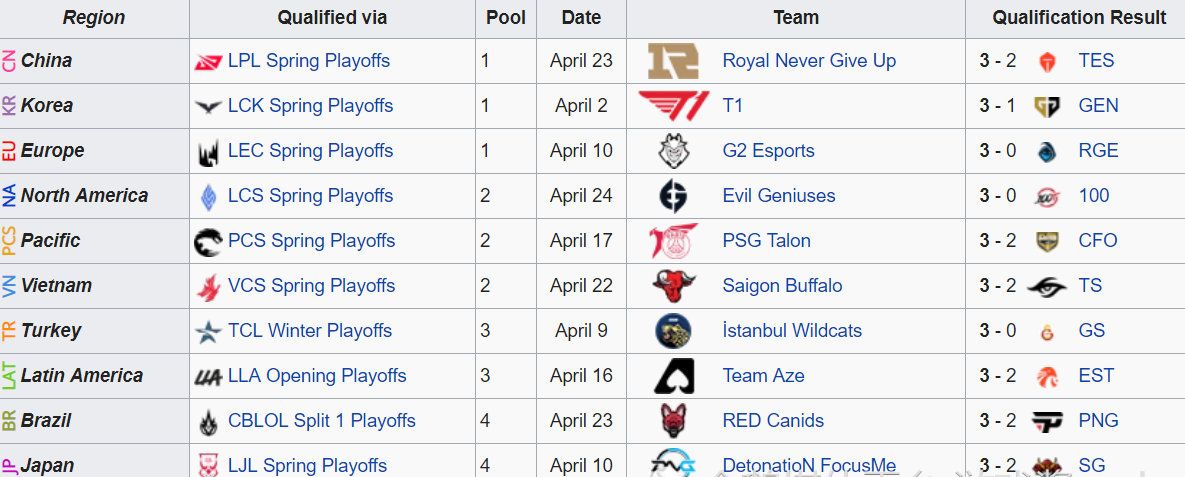Click the Saigon Buffalo bull logo
Screen dimensions: 1185x477
pos(673,286)
